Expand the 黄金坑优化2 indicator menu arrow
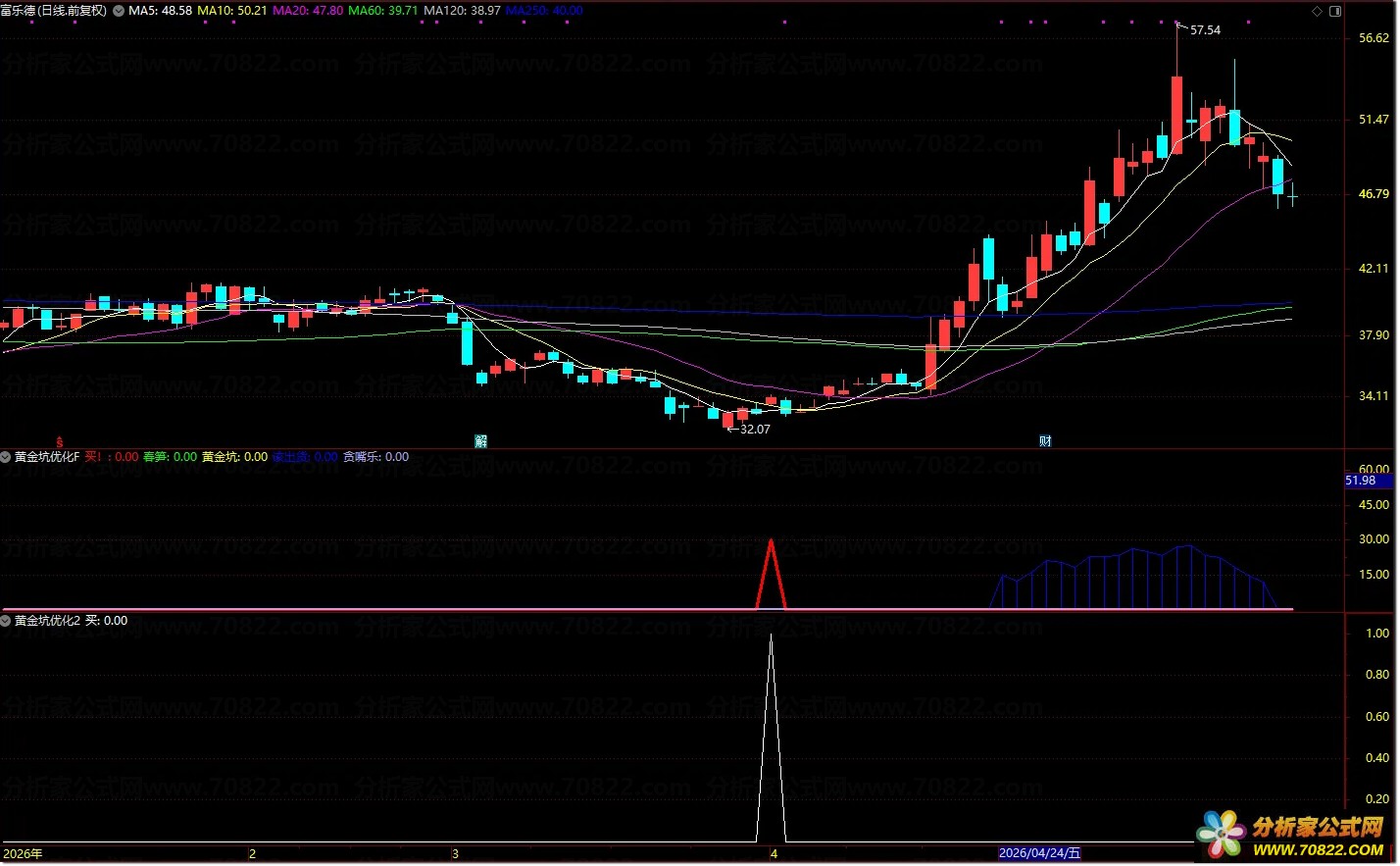The image size is (1400, 866). [6, 621]
